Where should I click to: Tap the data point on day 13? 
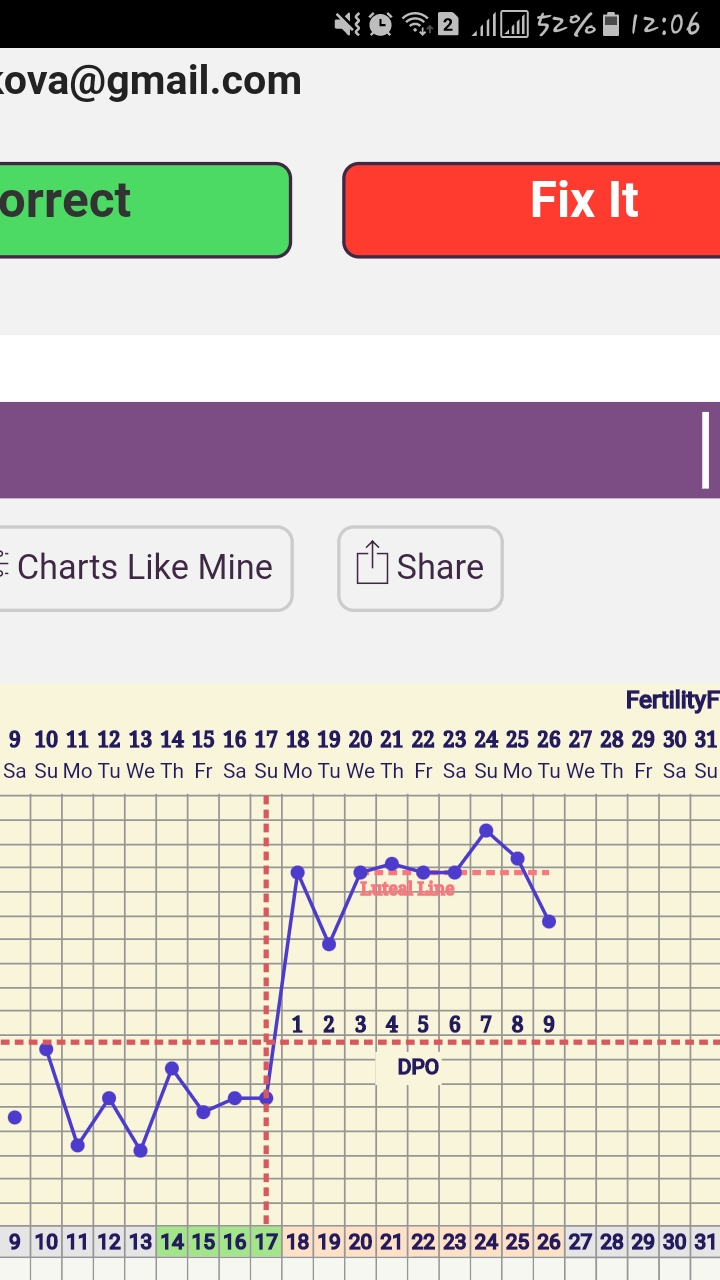pos(140,1150)
